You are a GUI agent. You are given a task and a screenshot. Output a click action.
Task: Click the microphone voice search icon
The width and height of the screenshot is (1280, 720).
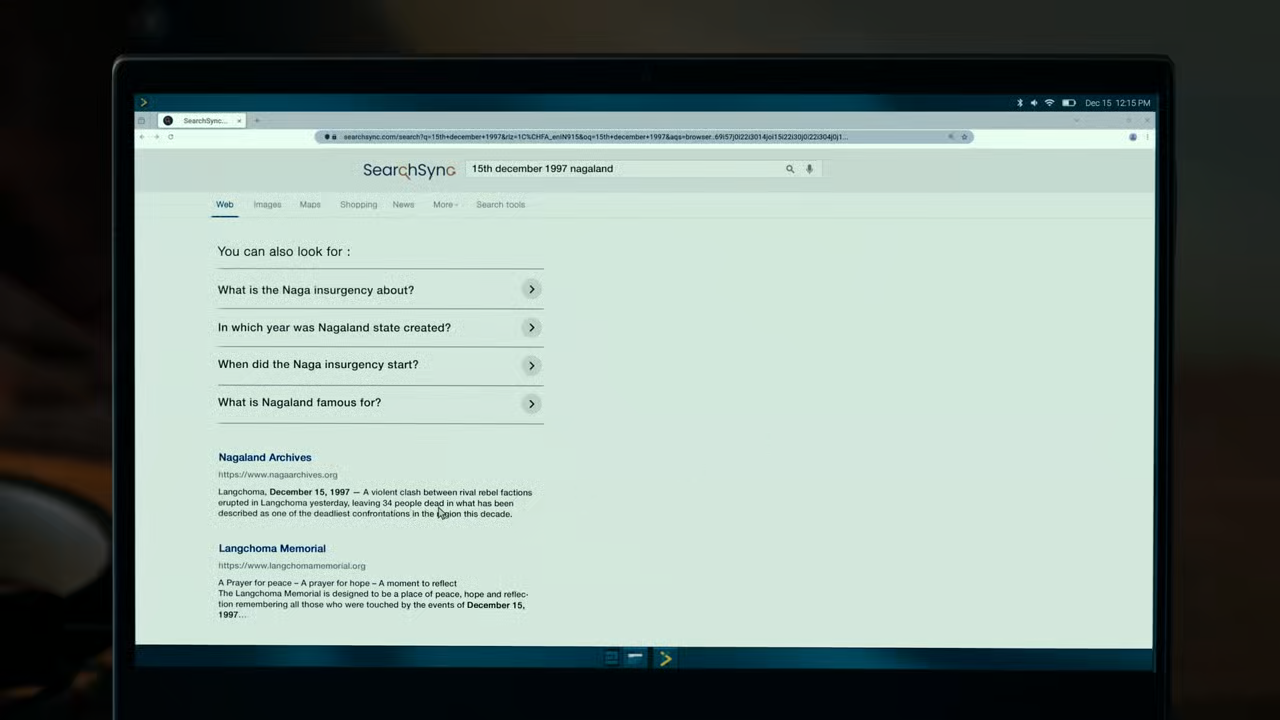(809, 169)
